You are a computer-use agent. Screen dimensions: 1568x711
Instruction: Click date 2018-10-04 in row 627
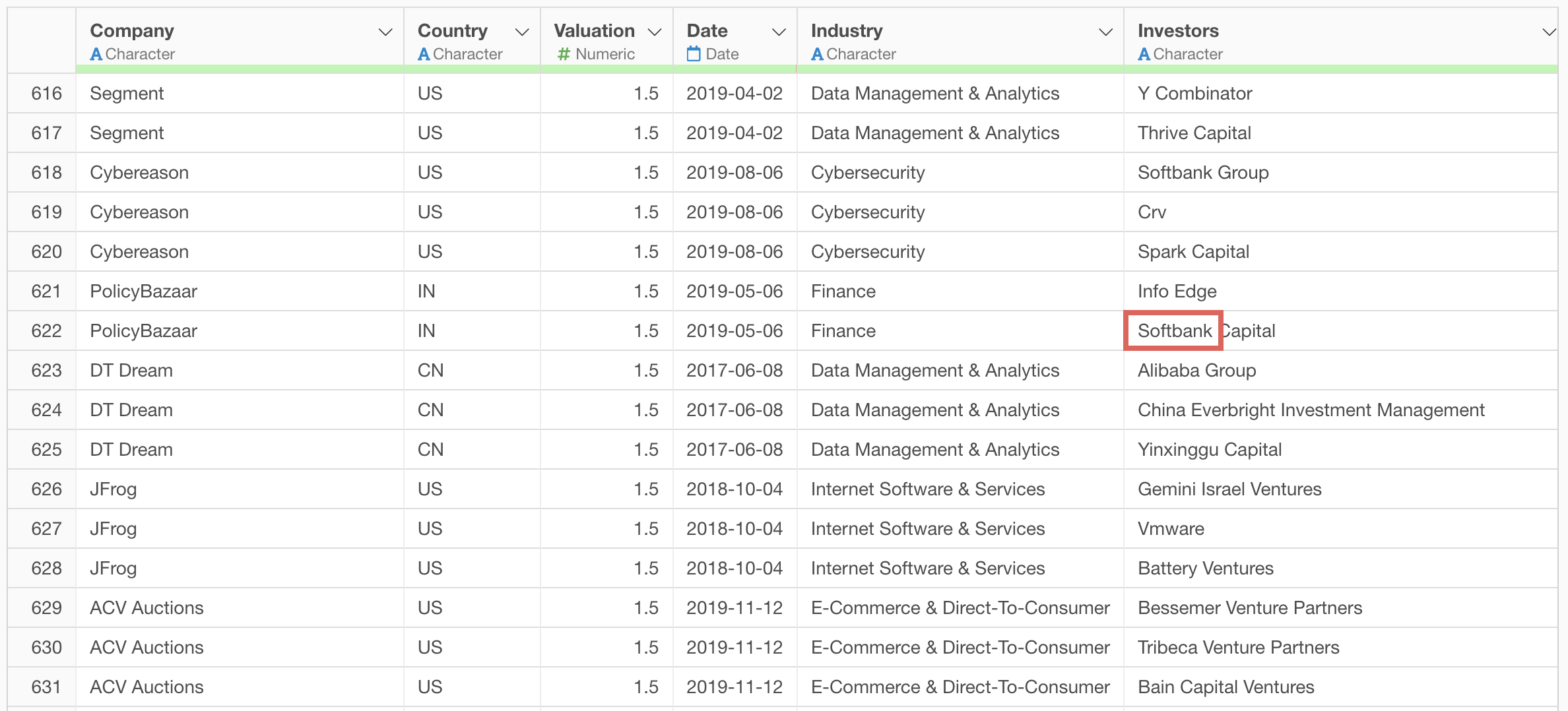point(735,528)
